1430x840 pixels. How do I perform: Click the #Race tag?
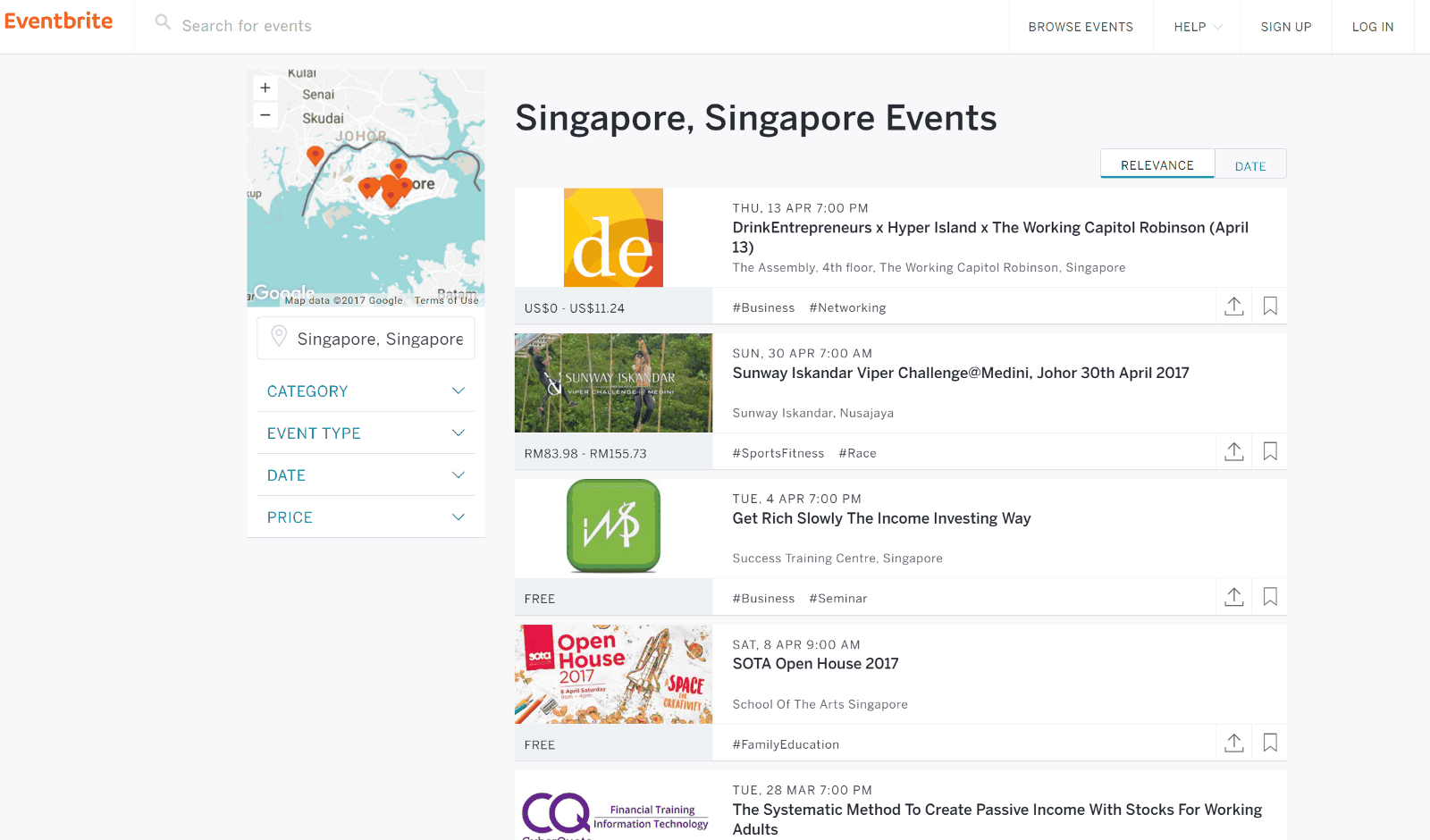click(x=858, y=454)
